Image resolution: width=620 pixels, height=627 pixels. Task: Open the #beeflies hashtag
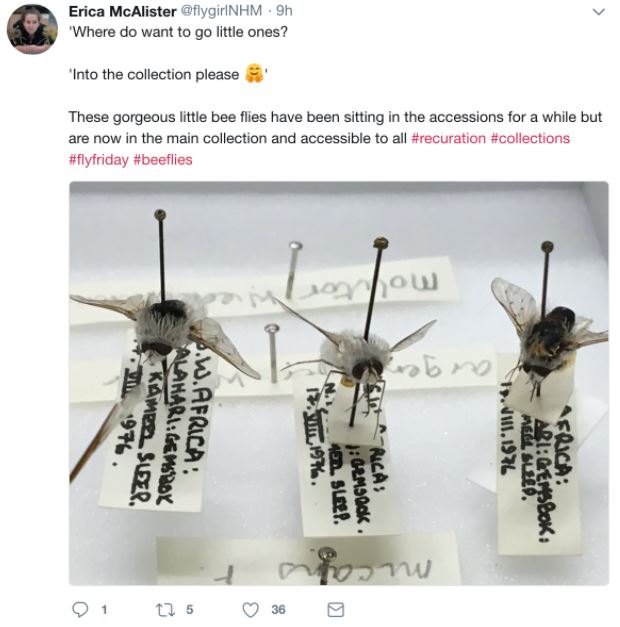click(163, 160)
